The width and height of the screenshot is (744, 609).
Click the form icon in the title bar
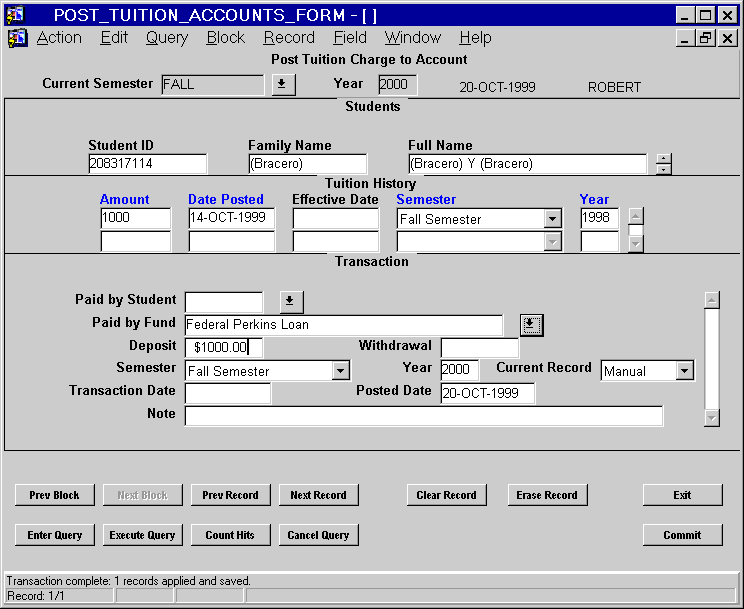point(15,15)
